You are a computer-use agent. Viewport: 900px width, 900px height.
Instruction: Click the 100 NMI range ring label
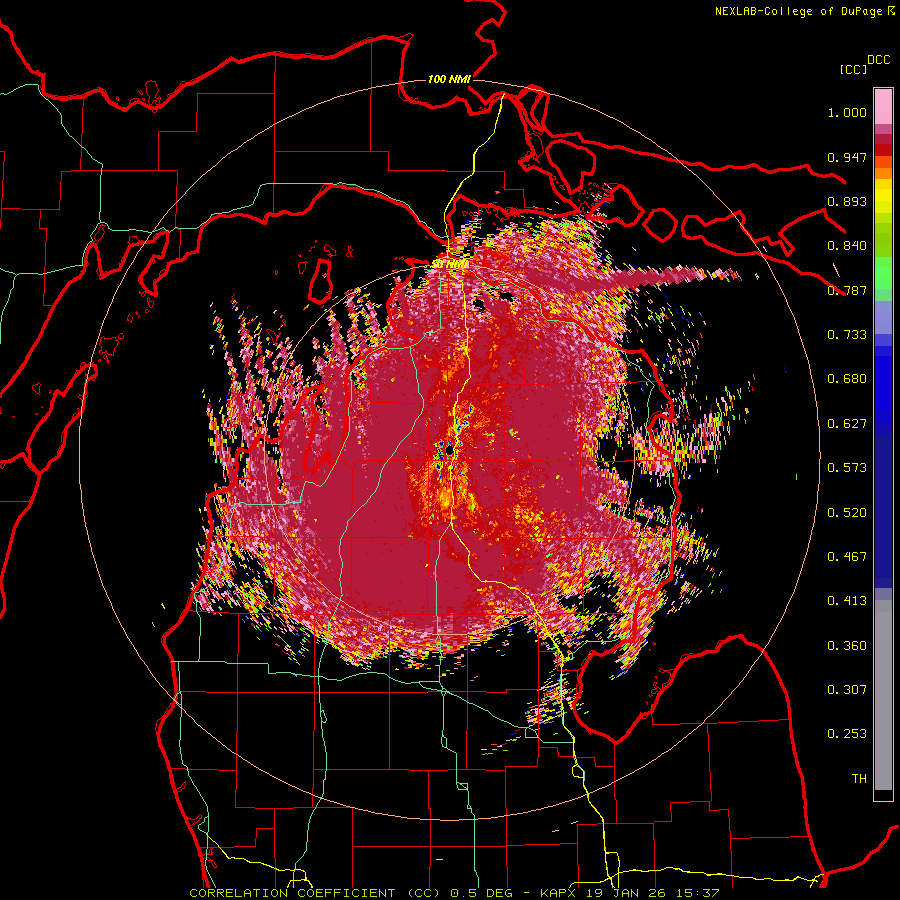[449, 79]
